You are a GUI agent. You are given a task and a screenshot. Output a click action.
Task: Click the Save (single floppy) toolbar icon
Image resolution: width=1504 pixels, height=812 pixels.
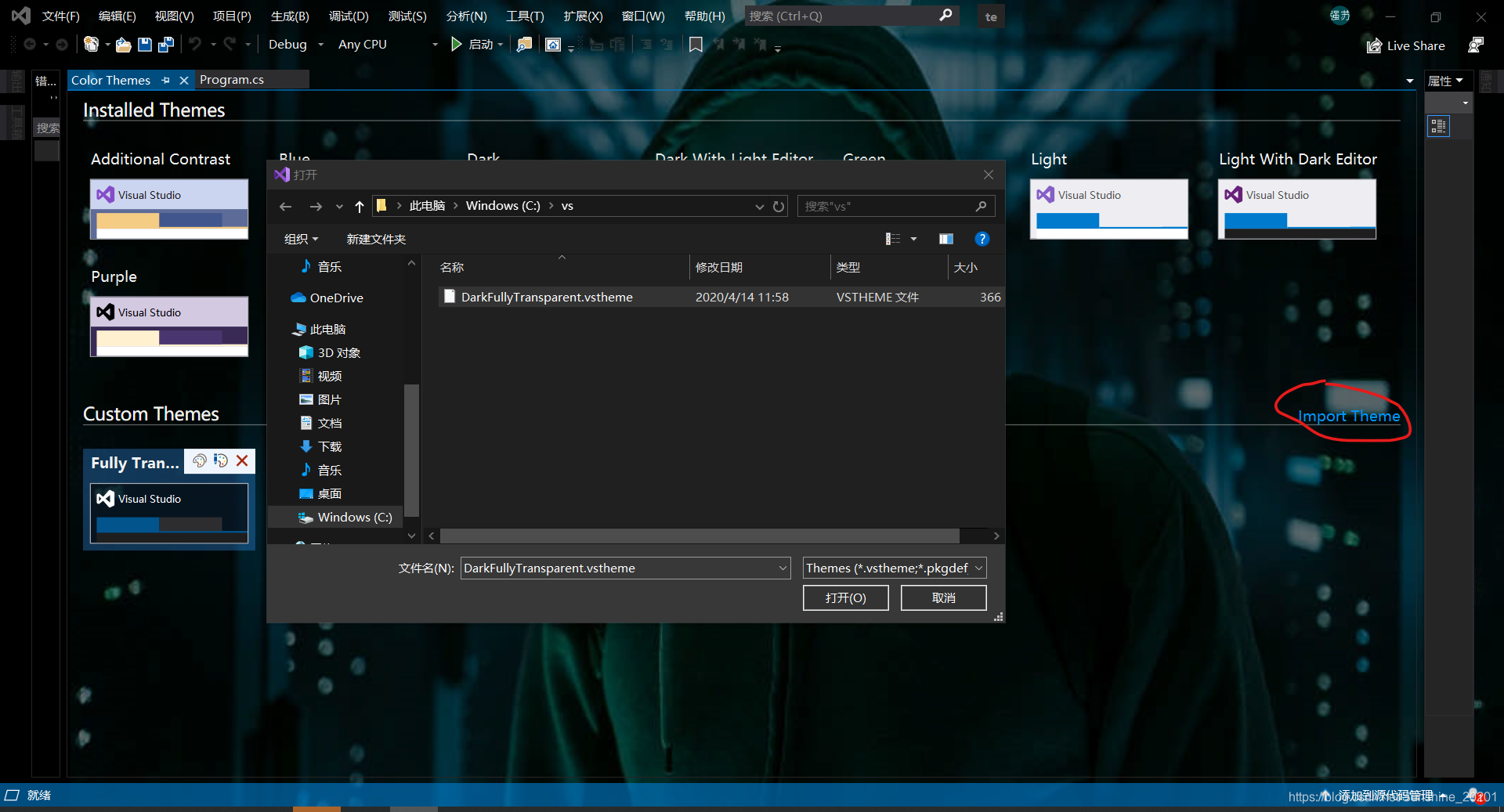(145, 45)
